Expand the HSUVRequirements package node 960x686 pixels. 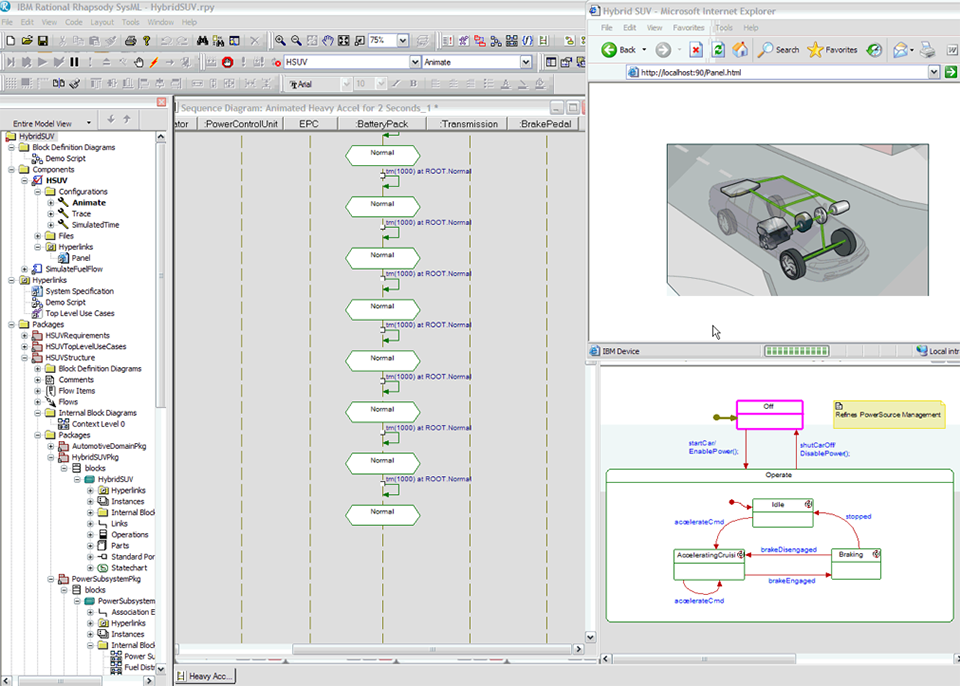click(x=24, y=336)
